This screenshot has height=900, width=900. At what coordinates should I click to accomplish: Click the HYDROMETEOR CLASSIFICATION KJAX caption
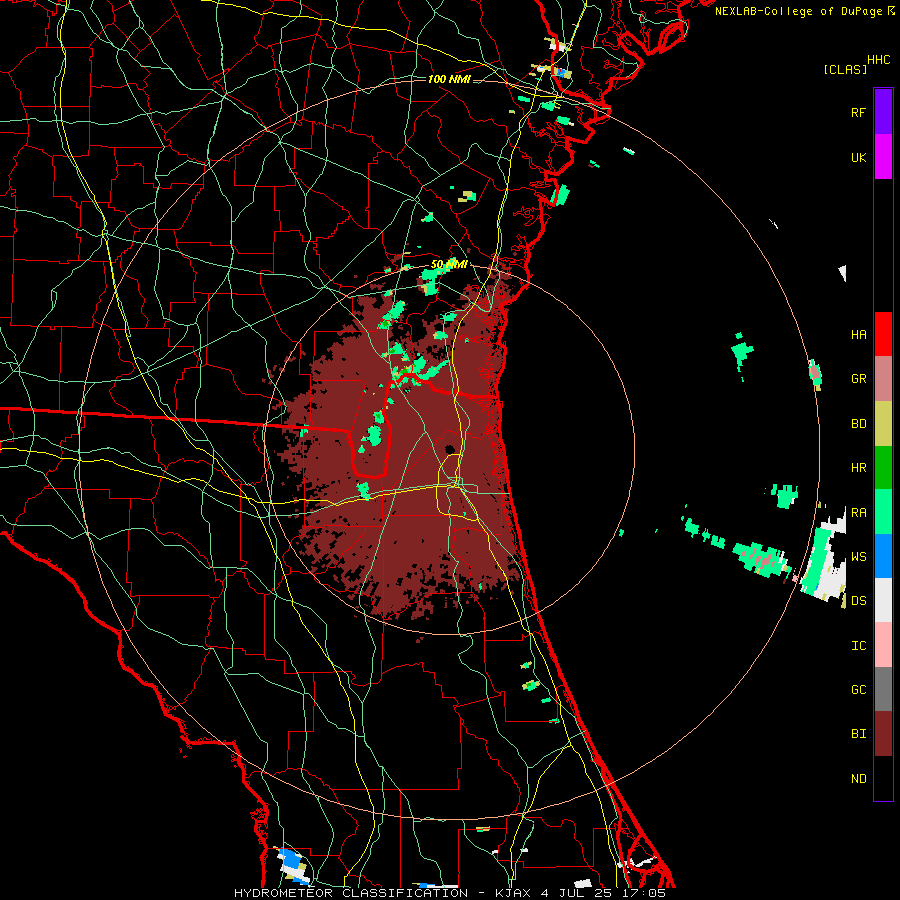[x=450, y=893]
